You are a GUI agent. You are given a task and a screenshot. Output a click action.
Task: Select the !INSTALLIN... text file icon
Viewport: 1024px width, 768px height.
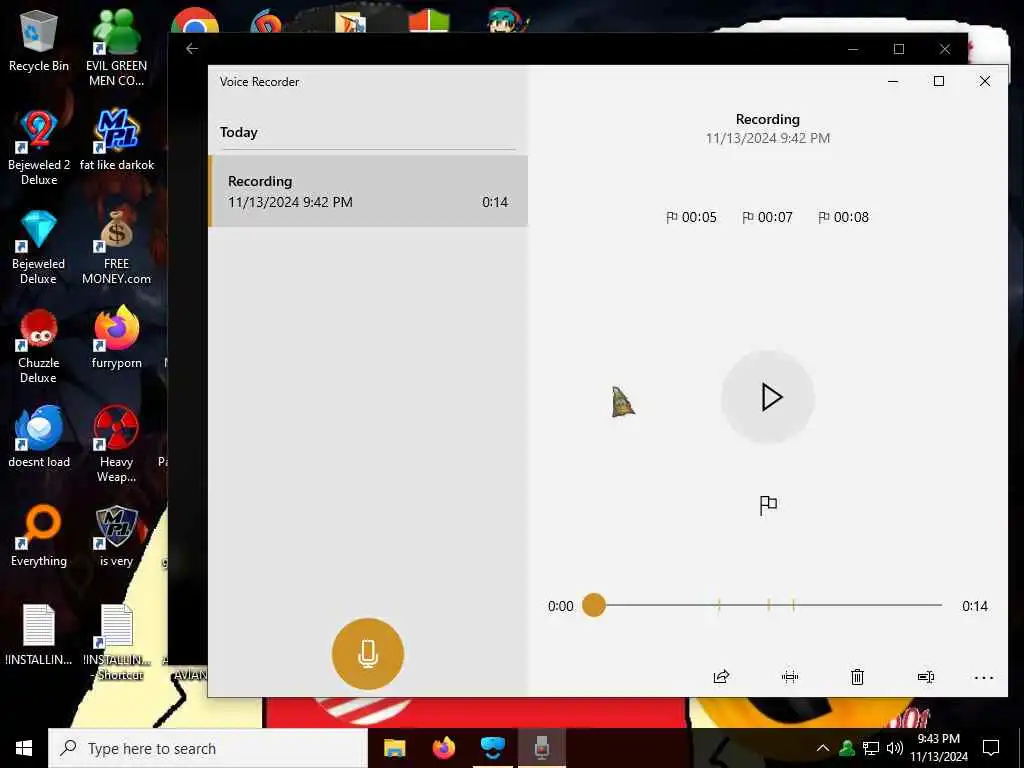(x=39, y=635)
